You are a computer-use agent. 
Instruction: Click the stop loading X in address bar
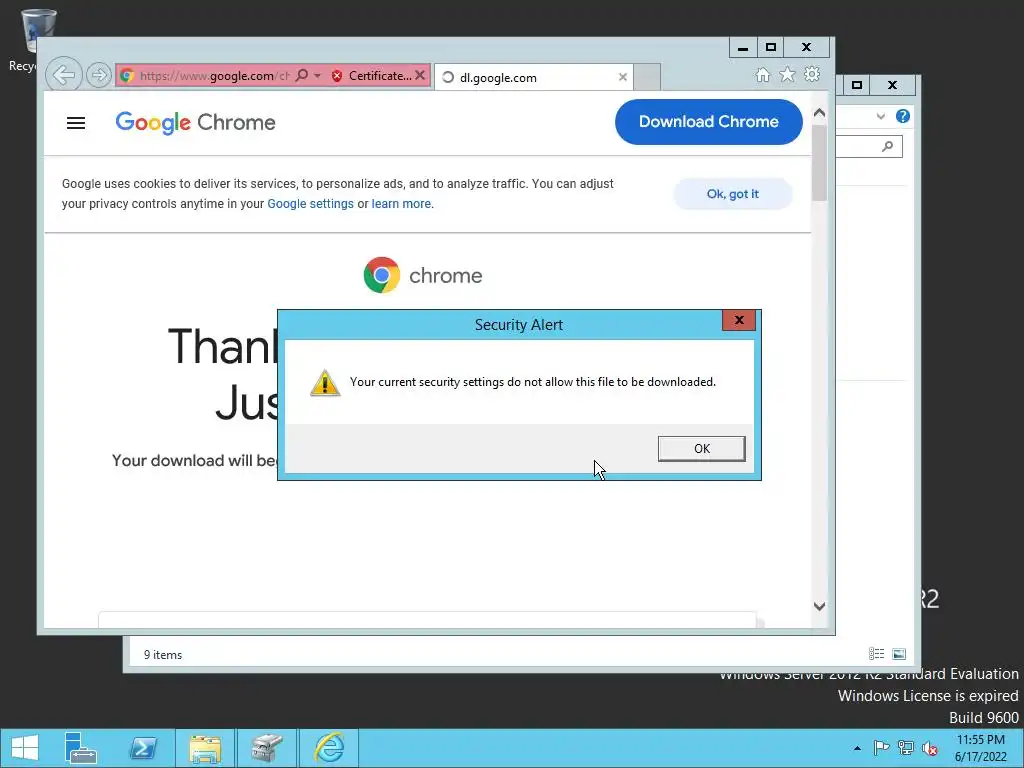pyautogui.click(x=421, y=75)
